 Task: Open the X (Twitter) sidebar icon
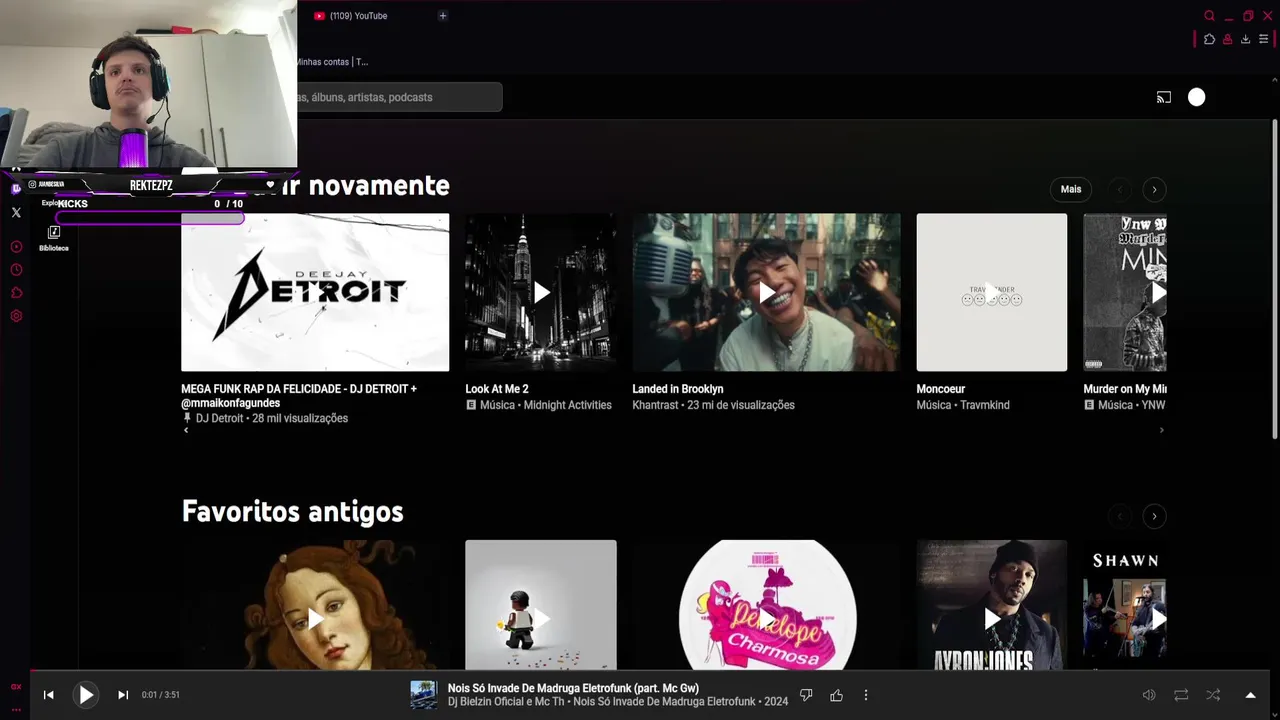(x=16, y=212)
